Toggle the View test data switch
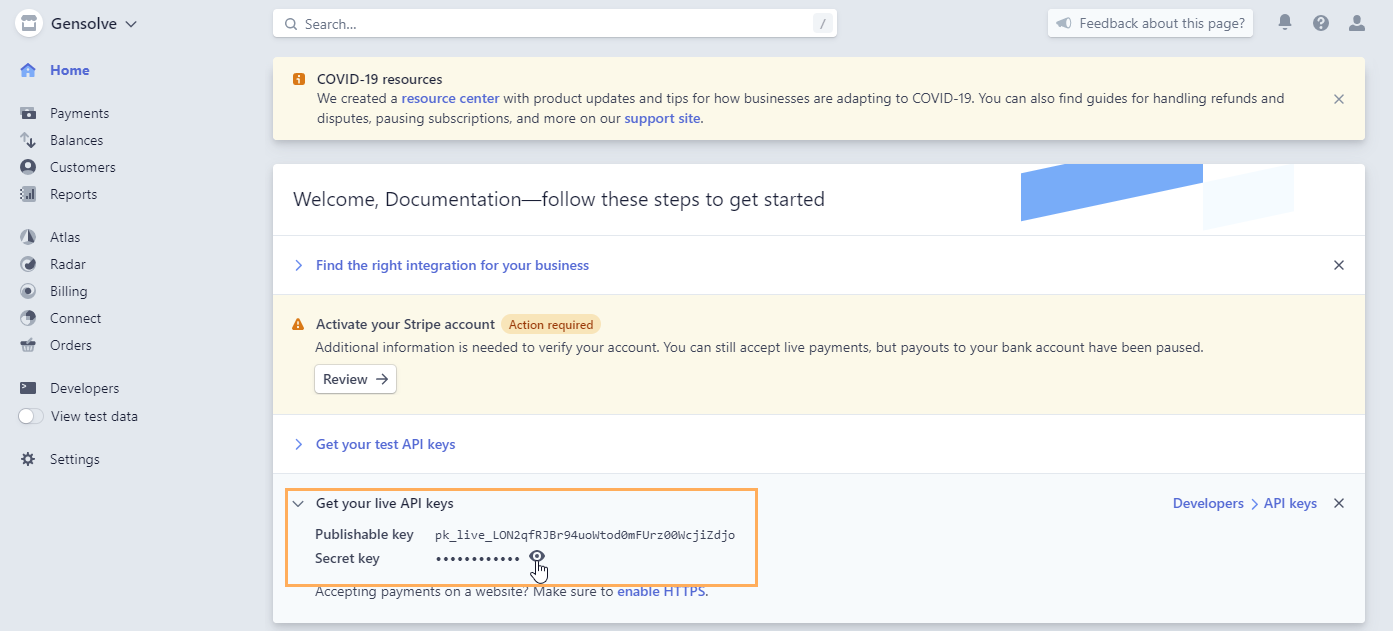The image size is (1393, 631). (31, 416)
